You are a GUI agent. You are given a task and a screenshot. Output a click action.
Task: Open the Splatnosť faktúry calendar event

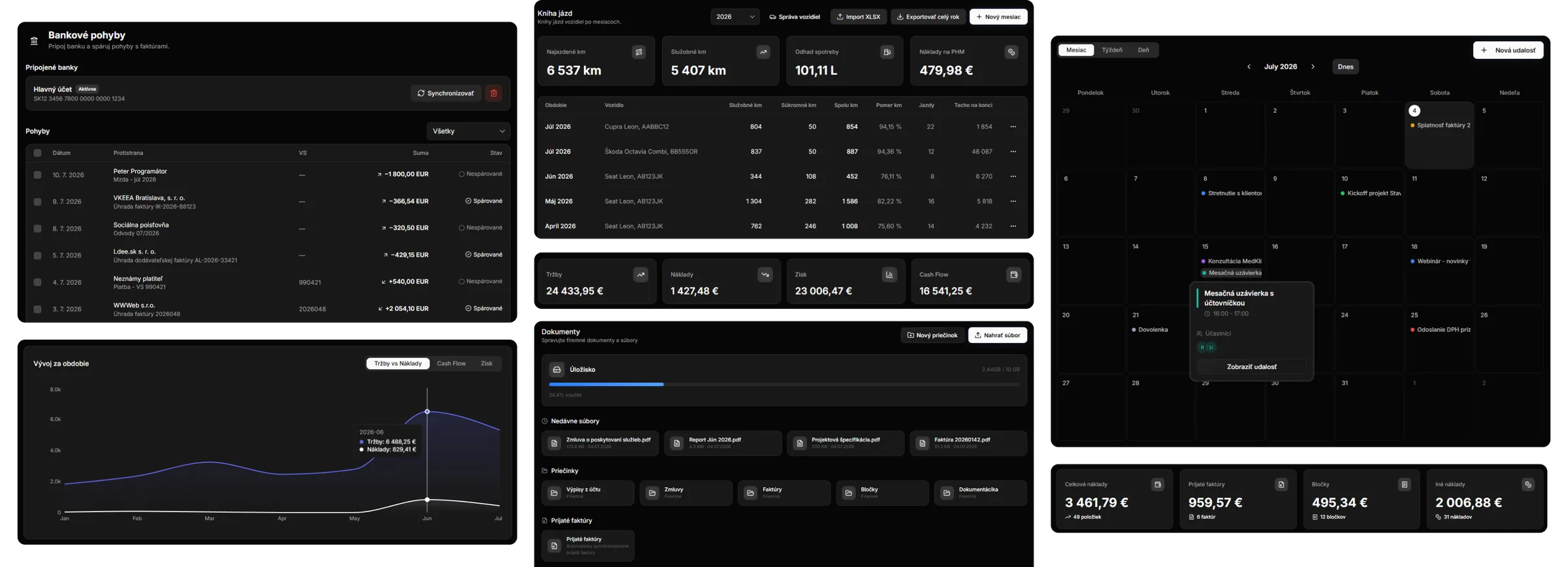(x=1440, y=125)
